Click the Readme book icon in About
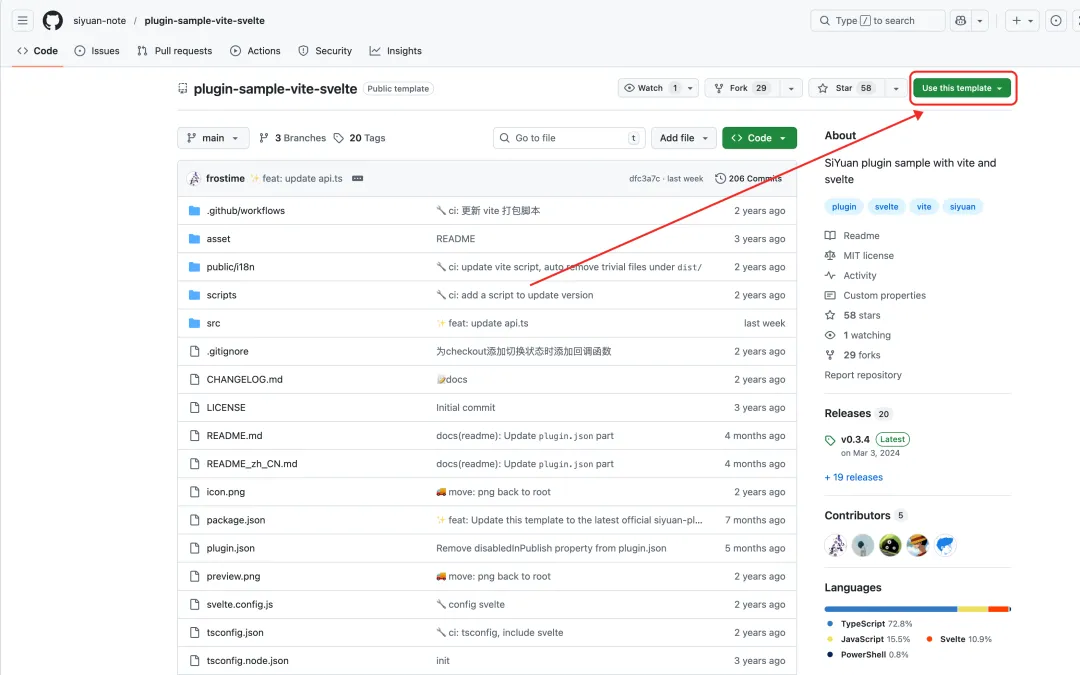The height and width of the screenshot is (675, 1080). 830,236
